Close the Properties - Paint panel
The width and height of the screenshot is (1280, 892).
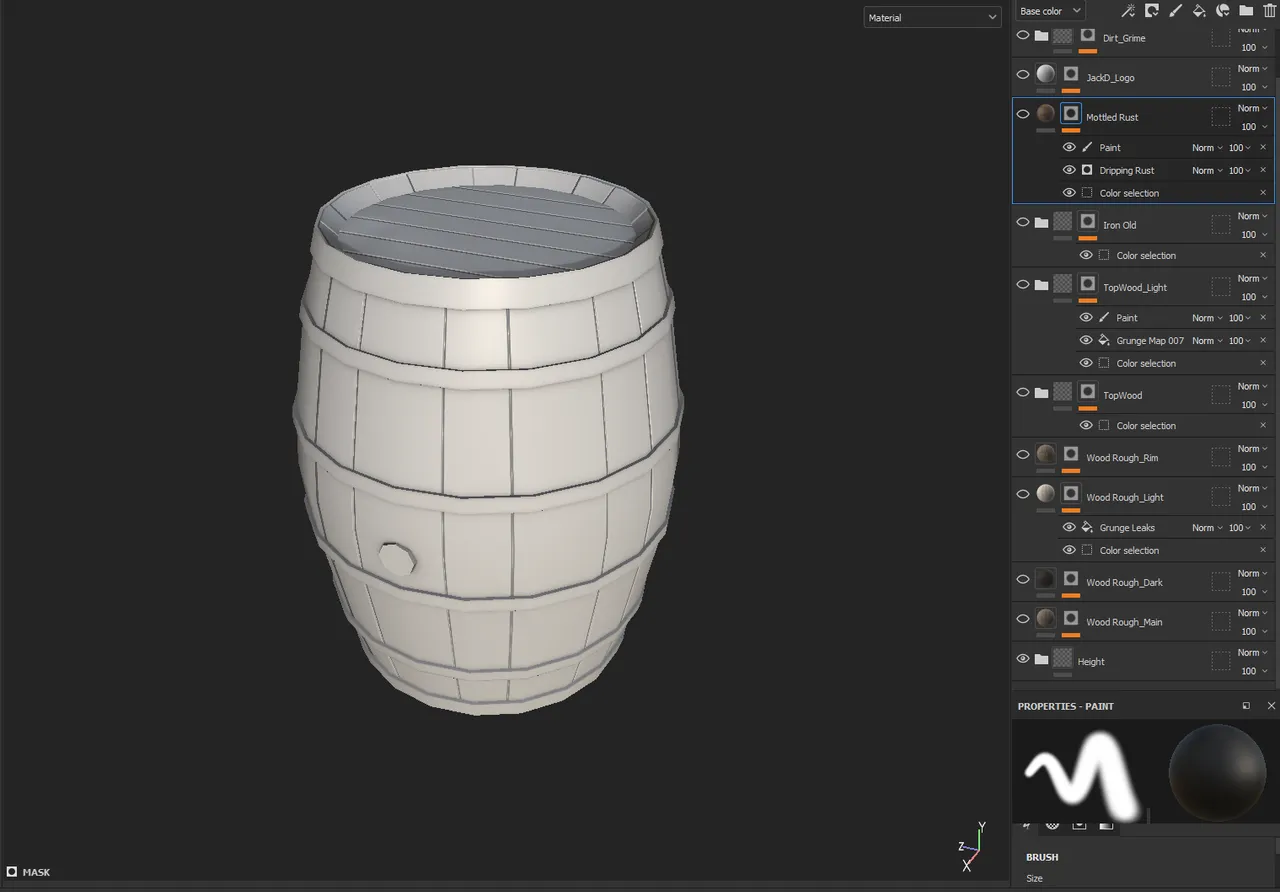pos(1271,706)
